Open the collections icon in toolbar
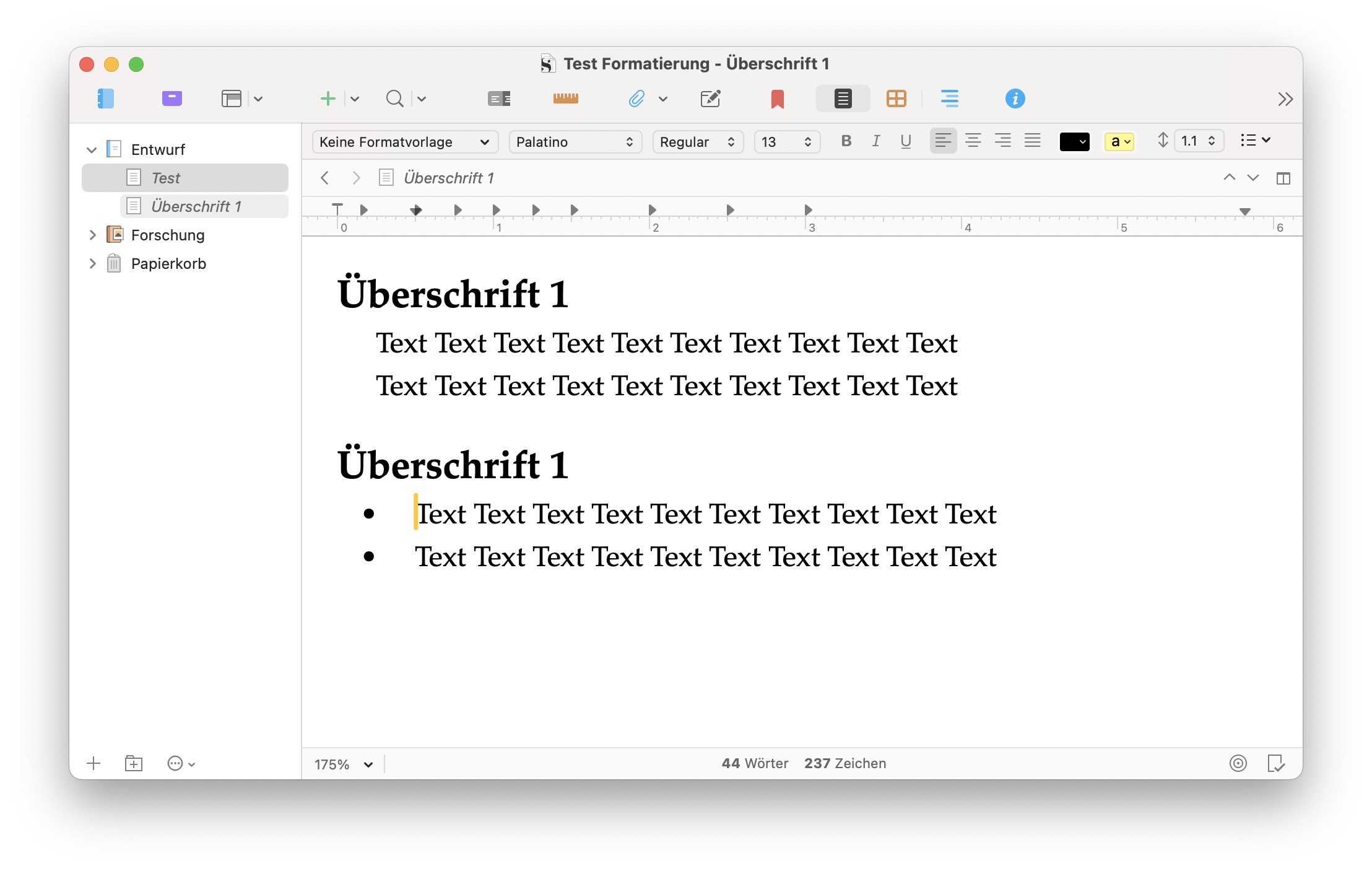Screen dimensions: 1372x871 point(171,98)
